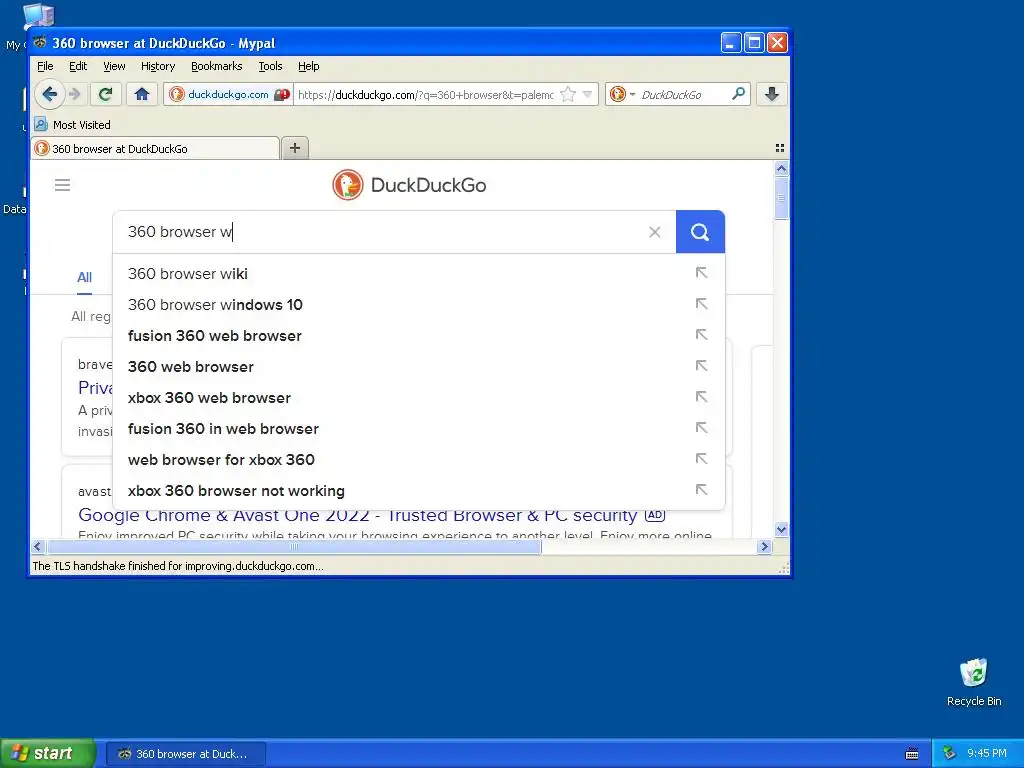The image size is (1024, 768).
Task: Click the horizontal scrollbar thumb
Action: pos(294,547)
